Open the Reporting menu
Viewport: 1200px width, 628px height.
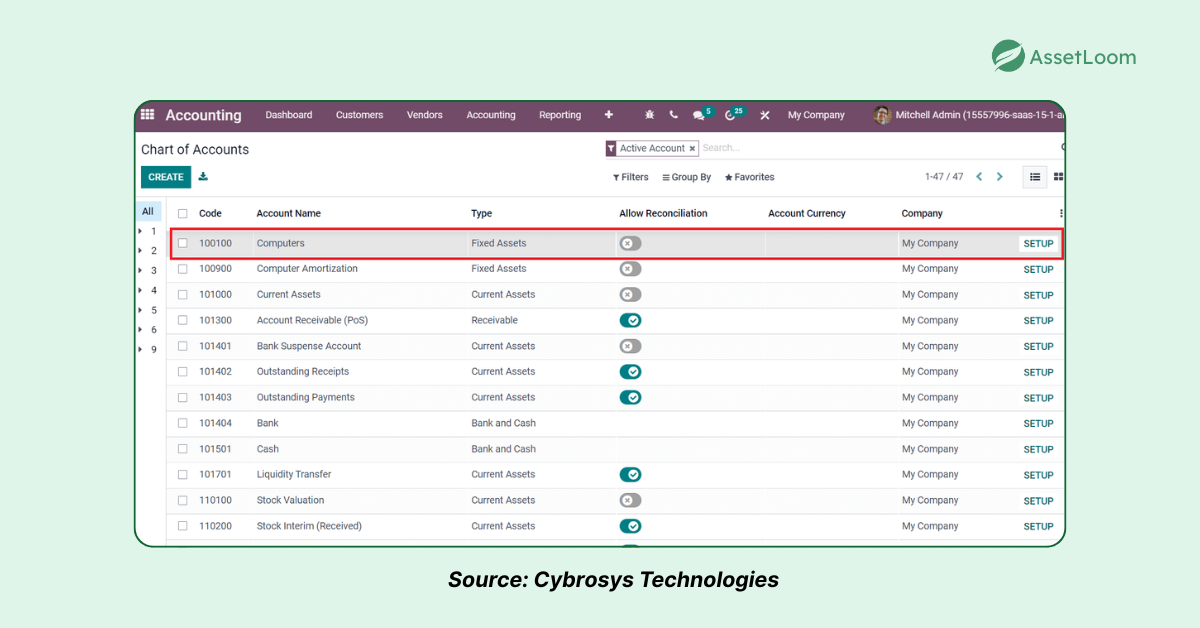(560, 114)
